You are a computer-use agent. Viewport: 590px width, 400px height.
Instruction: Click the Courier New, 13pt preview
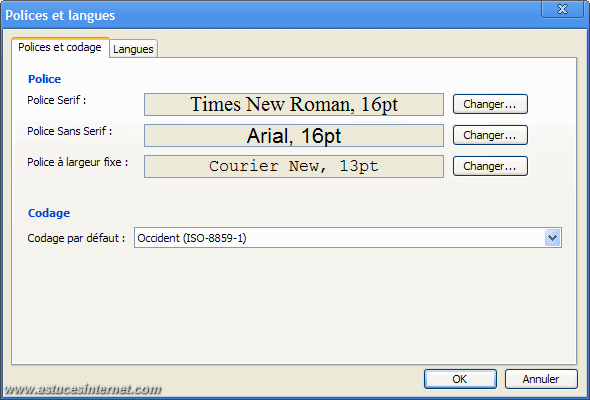click(293, 166)
